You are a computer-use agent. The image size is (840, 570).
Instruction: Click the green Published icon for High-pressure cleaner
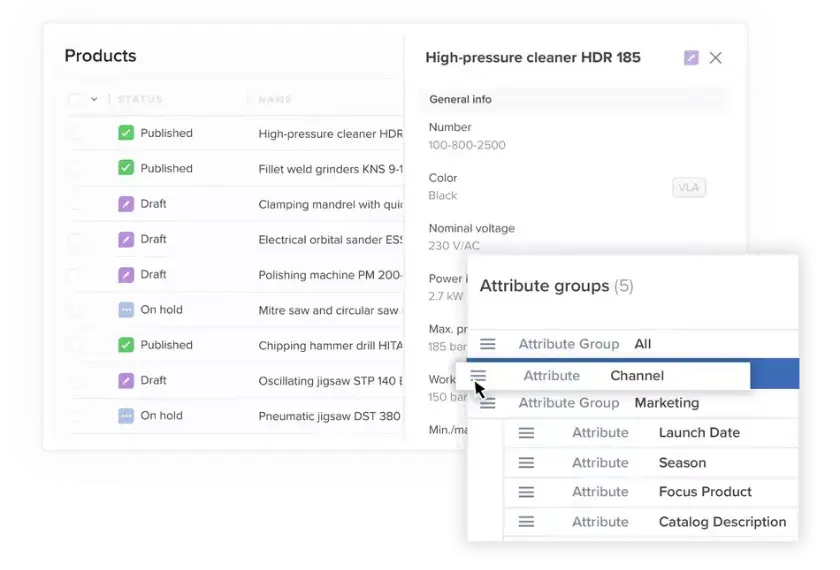(x=126, y=133)
